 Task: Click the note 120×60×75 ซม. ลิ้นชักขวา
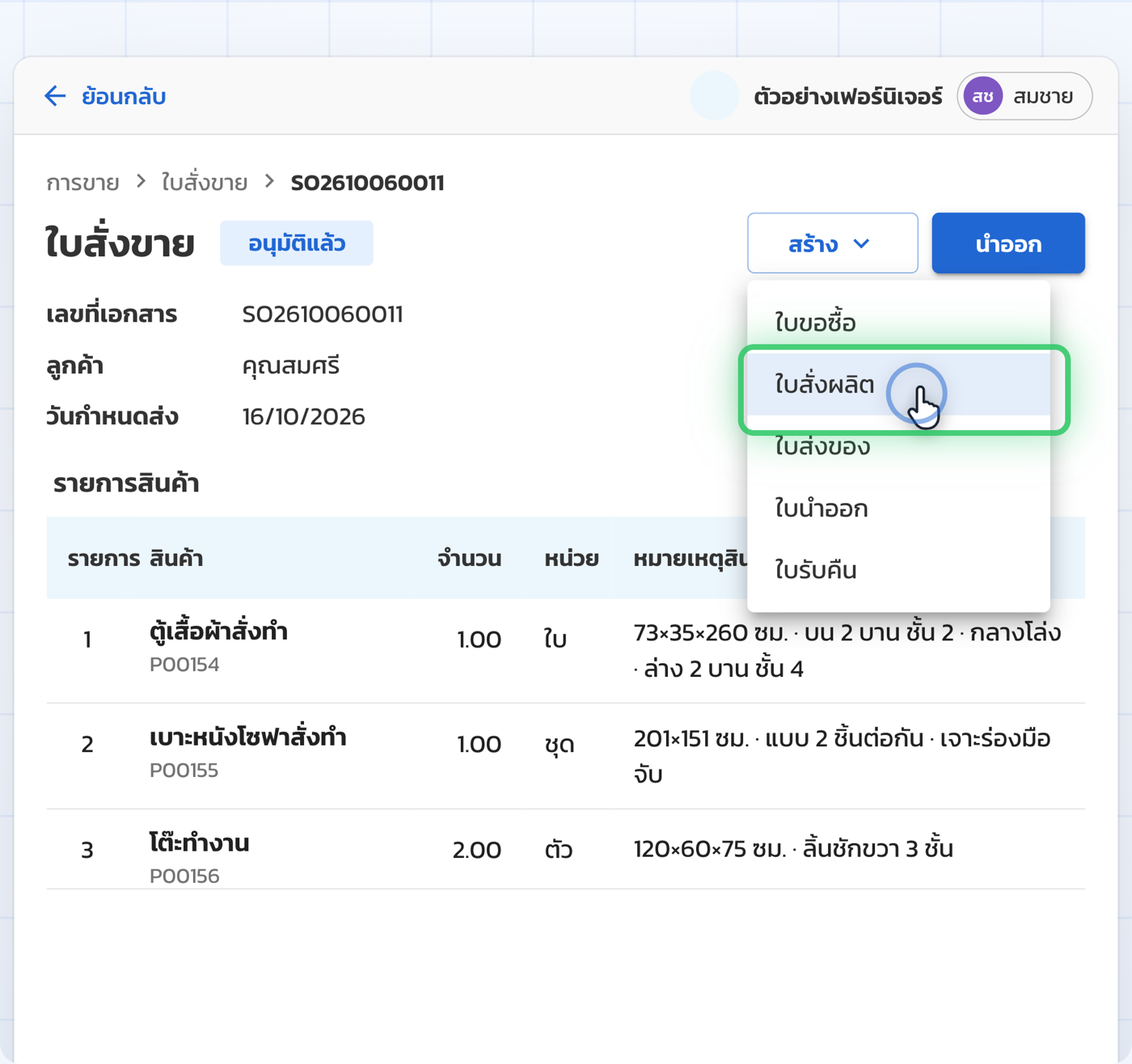[793, 849]
